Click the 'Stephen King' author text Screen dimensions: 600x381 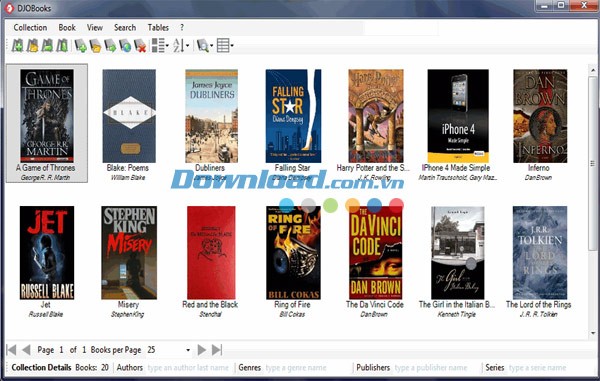pos(127,314)
